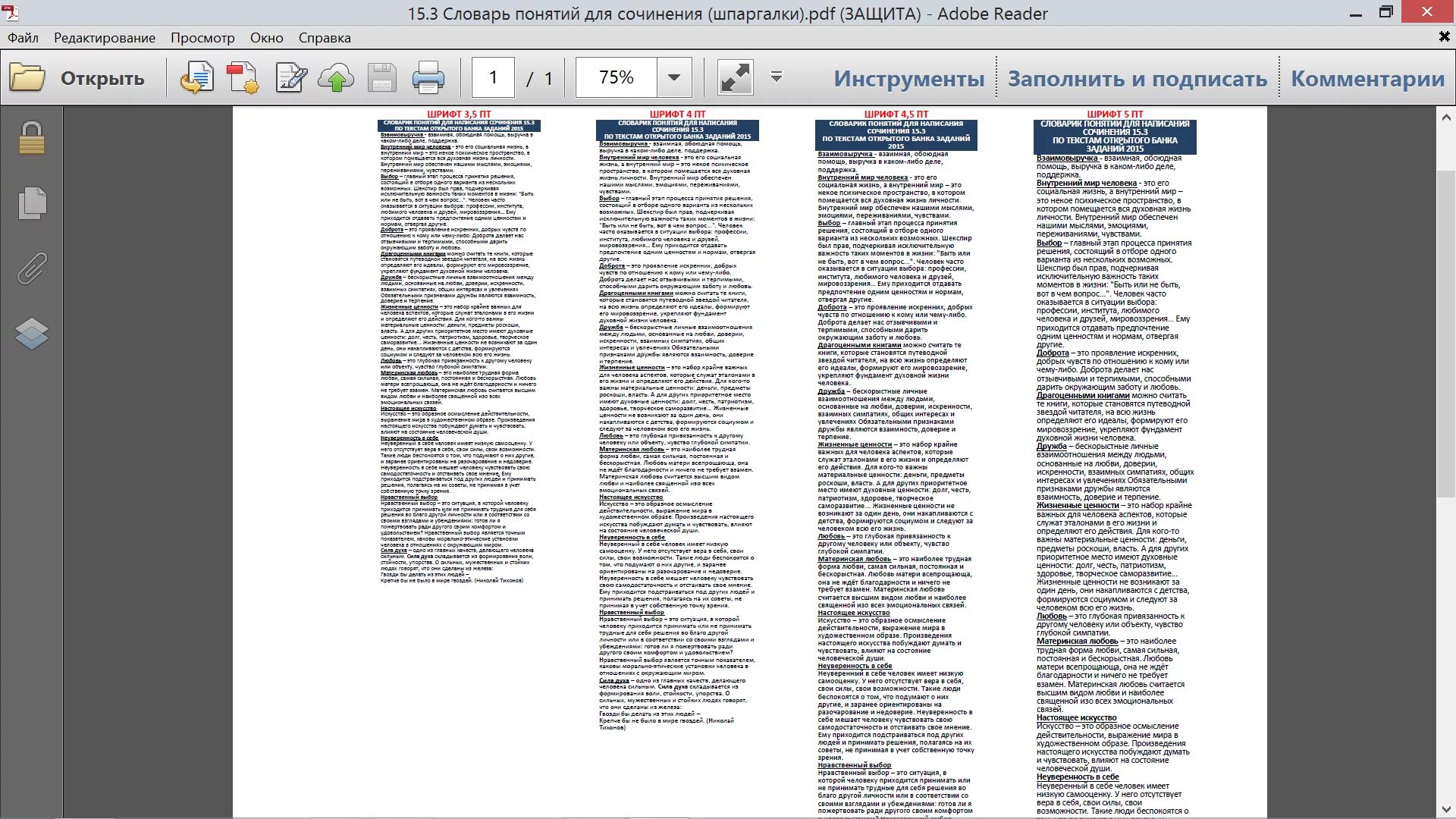Open the Окно menu
Viewport: 1456px width, 819px height.
(267, 37)
